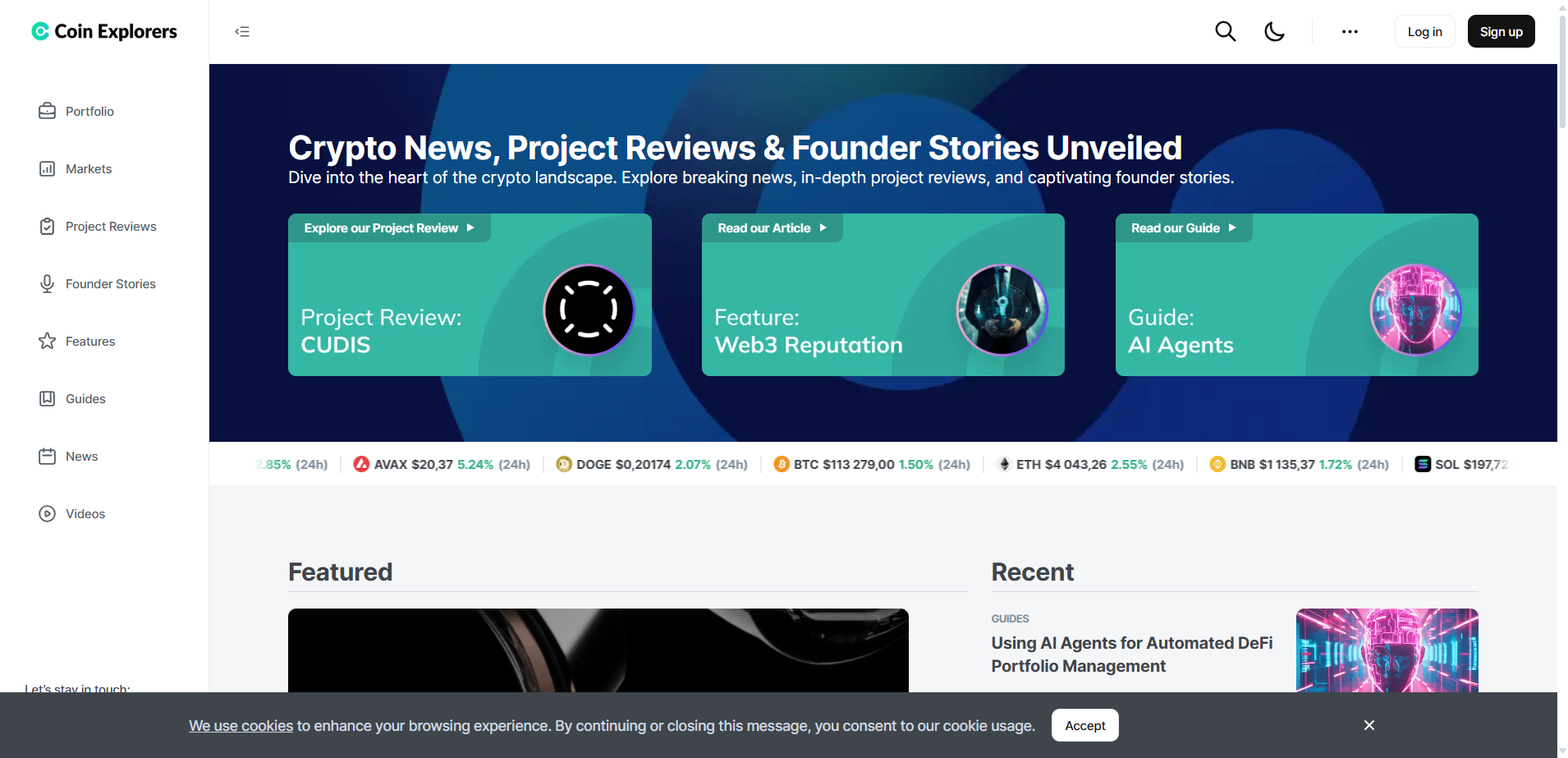1568x758 pixels.
Task: Toggle dark mode with moon icon
Action: click(x=1274, y=31)
